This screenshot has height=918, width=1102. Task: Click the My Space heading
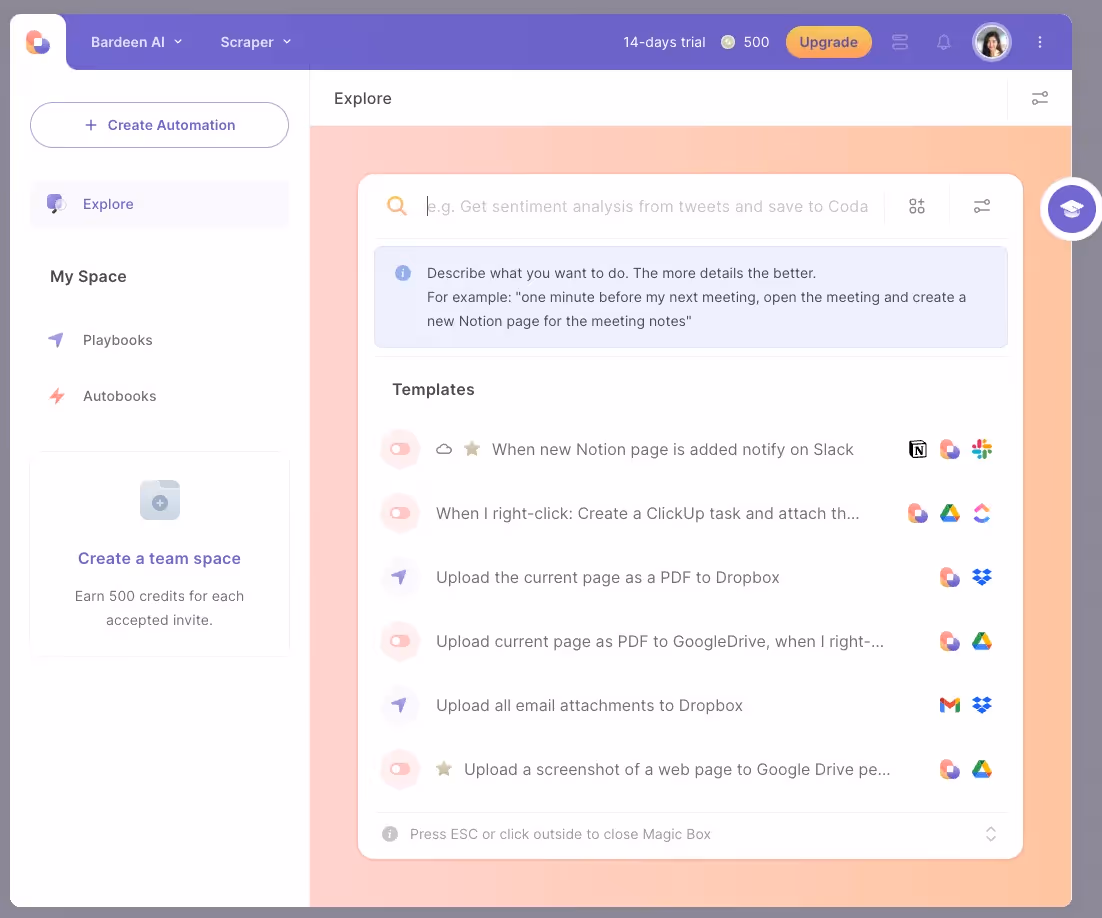tap(89, 277)
